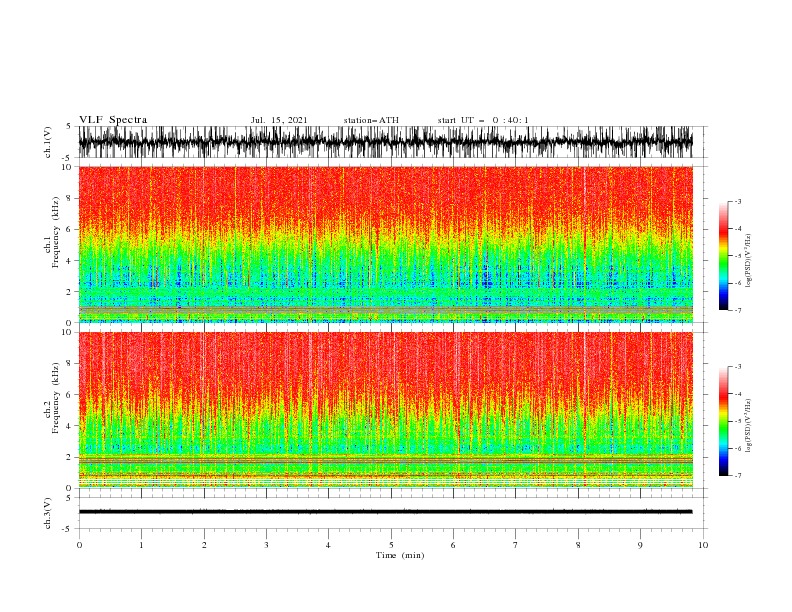Image resolution: width=792 pixels, height=612 pixels.
Task: Click the ch.1(V) axis label
Action: 48,142
